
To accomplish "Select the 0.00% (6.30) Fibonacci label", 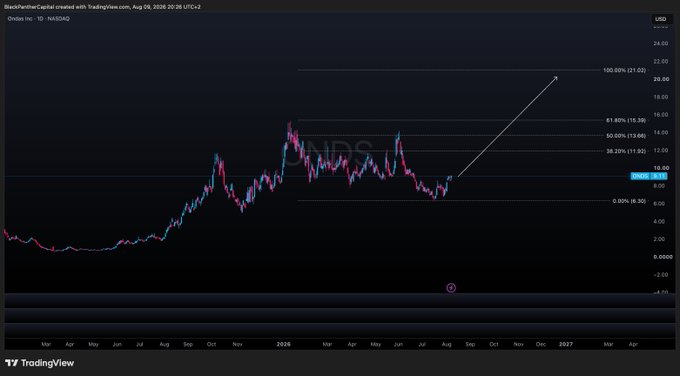I will pos(629,201).
